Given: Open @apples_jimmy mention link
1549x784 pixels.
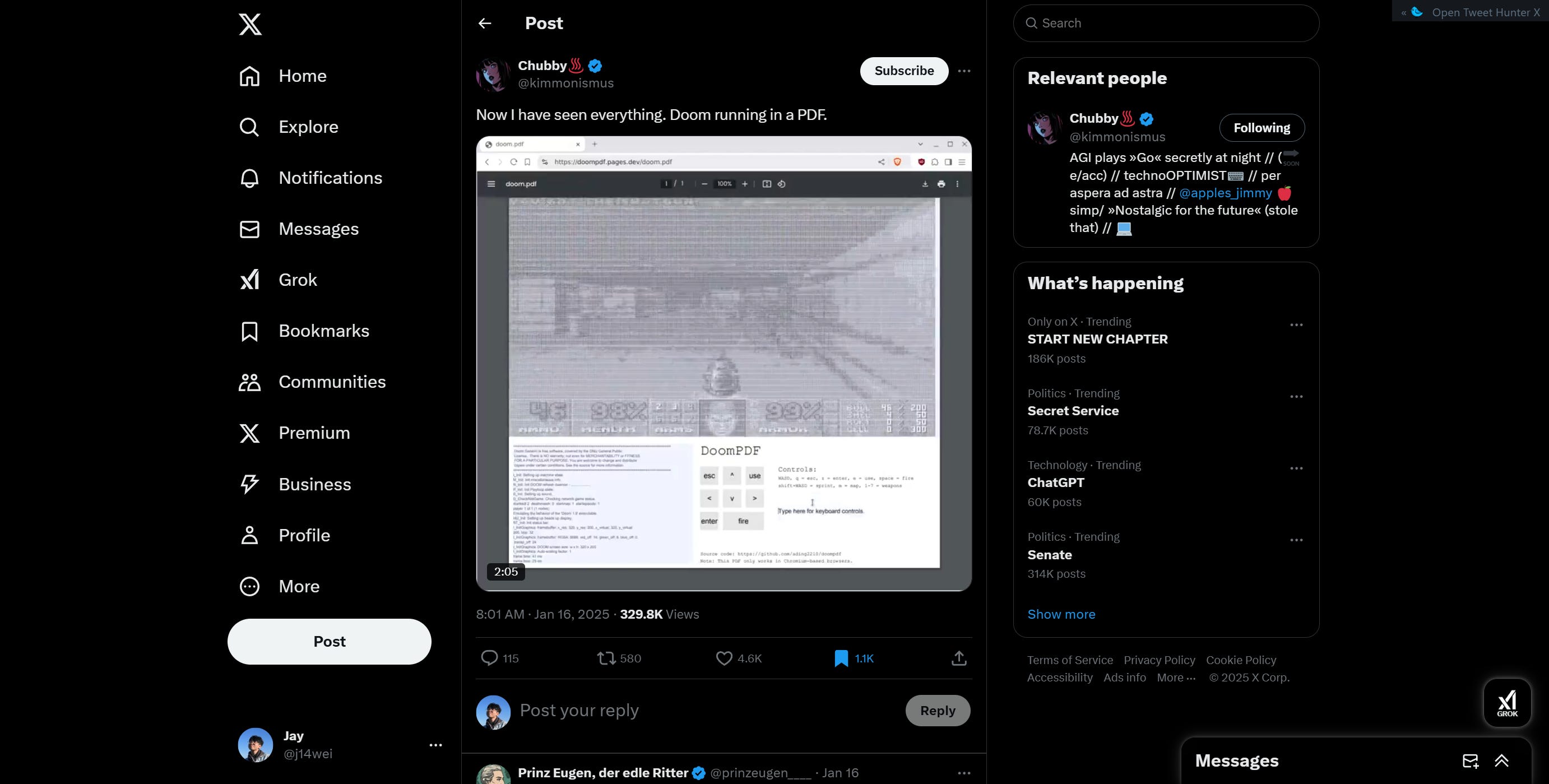Looking at the screenshot, I should click(x=1226, y=193).
